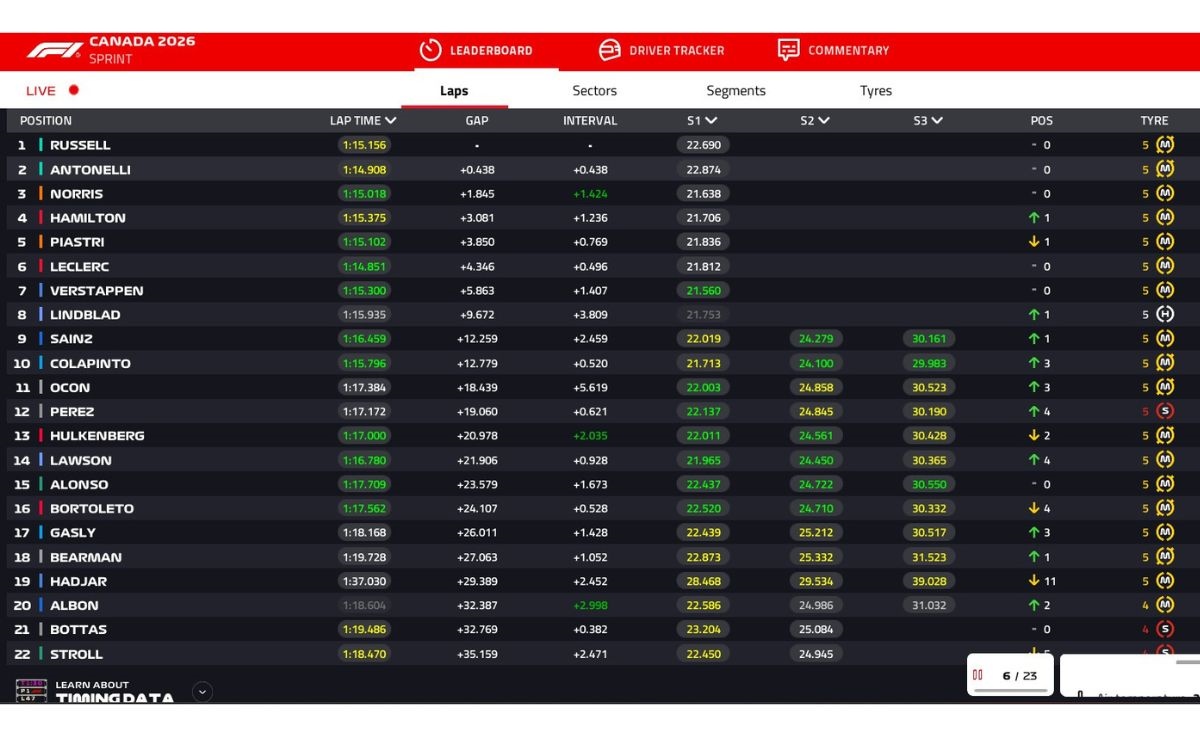Click the Position column header
Viewport: 1200px width, 729px height.
pyautogui.click(x=46, y=120)
